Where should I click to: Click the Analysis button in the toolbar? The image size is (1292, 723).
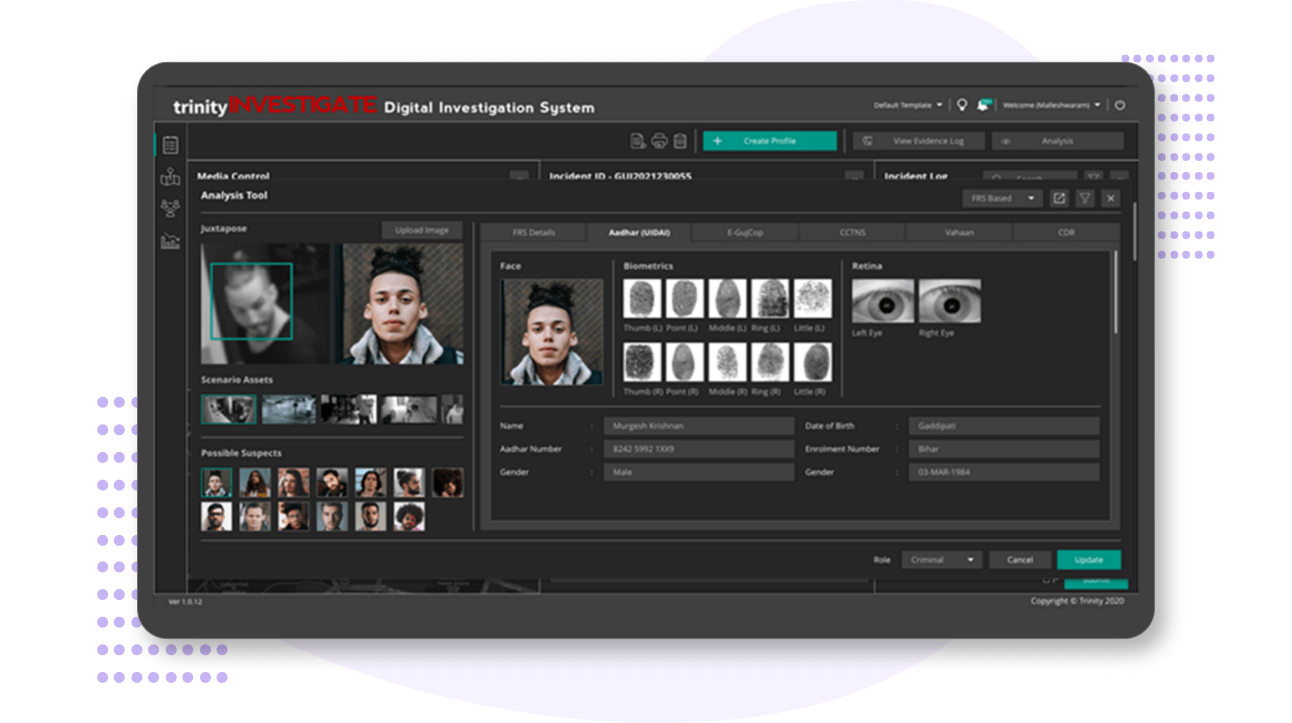1057,141
